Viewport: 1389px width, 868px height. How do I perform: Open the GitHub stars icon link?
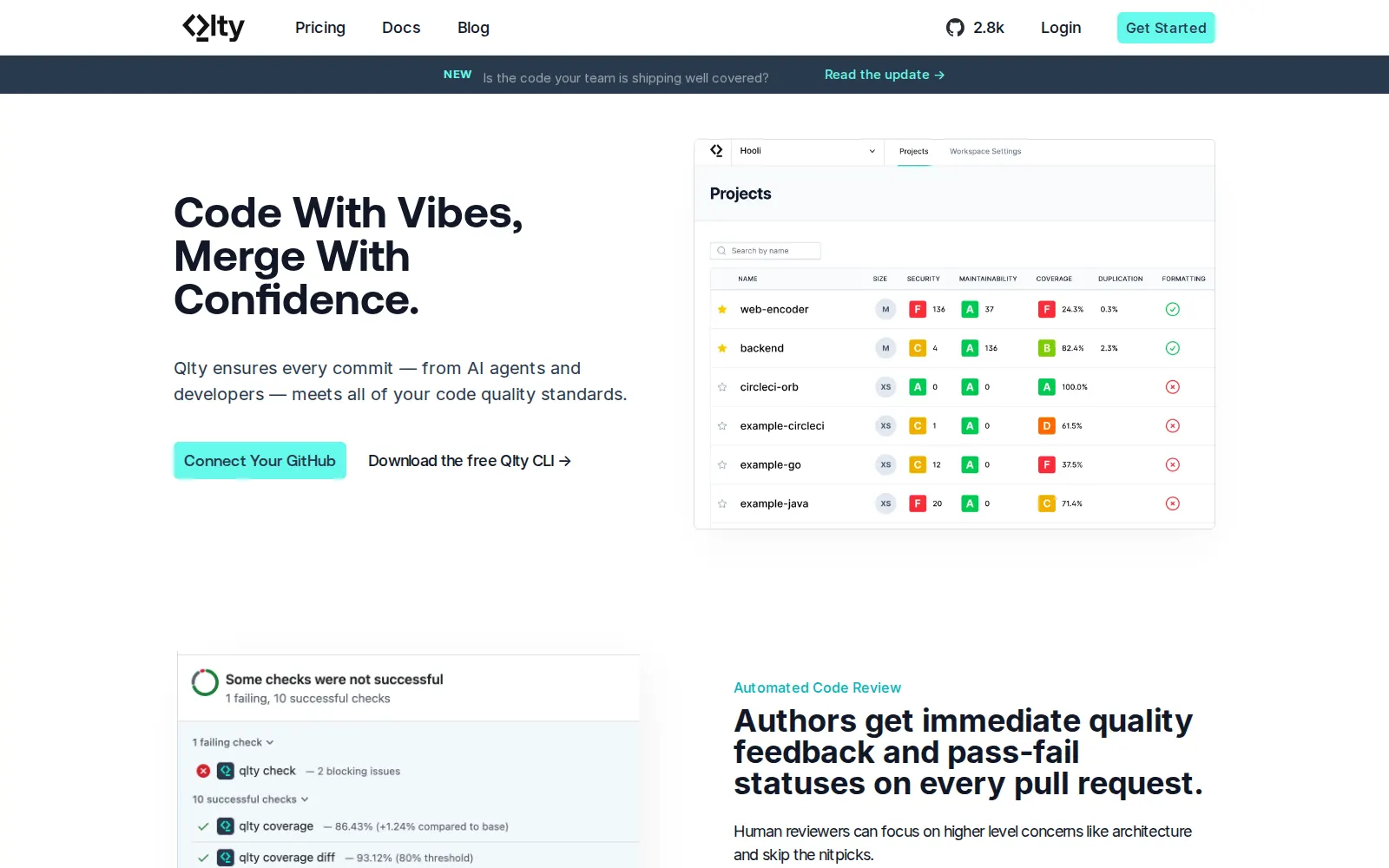(955, 28)
